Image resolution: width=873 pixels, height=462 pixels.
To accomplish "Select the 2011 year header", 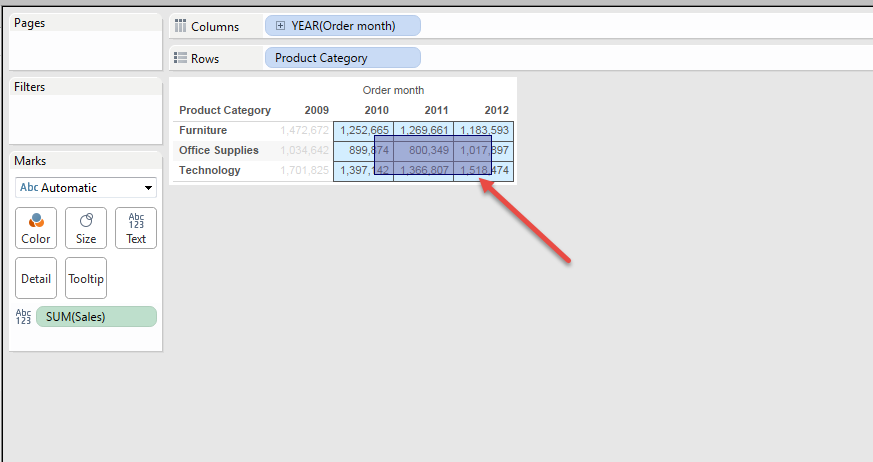I will pyautogui.click(x=436, y=110).
